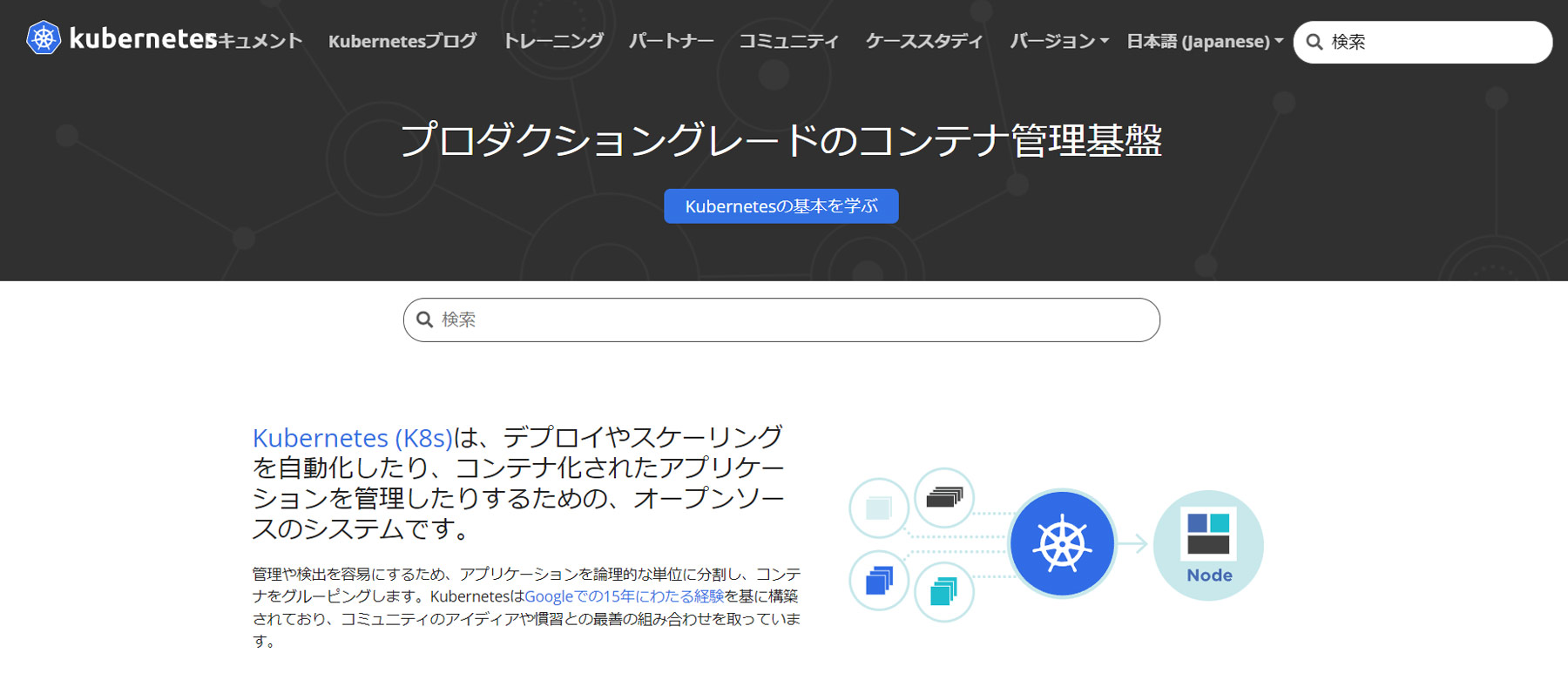Go to トレーニング page
The image size is (1568, 673).
tap(553, 41)
